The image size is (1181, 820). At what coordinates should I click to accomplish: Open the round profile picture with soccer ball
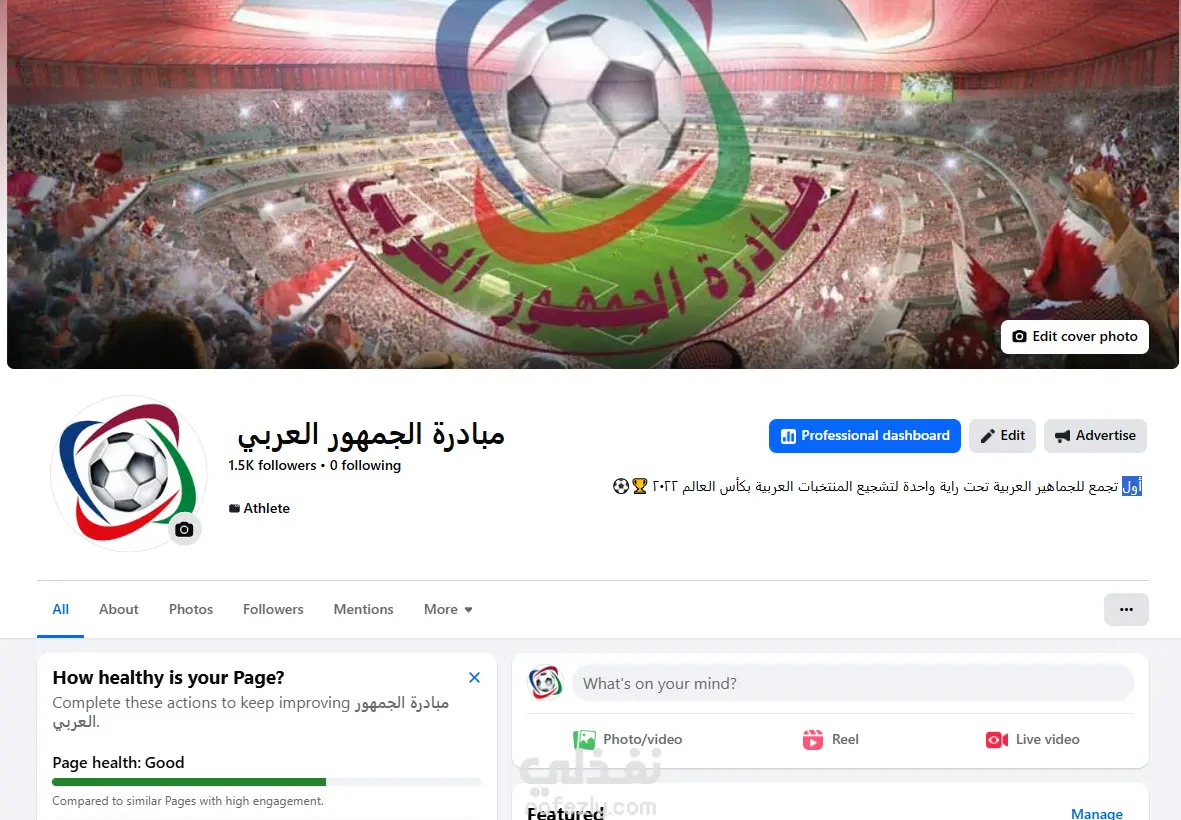[x=129, y=473]
